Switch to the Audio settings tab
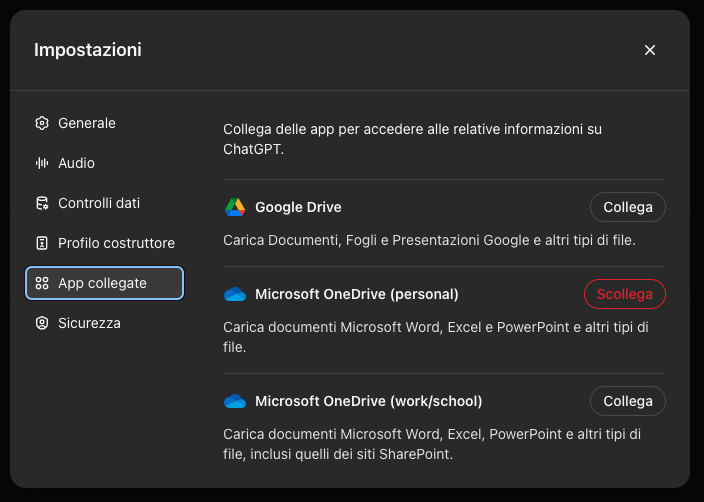The width and height of the screenshot is (704, 502). 104,163
